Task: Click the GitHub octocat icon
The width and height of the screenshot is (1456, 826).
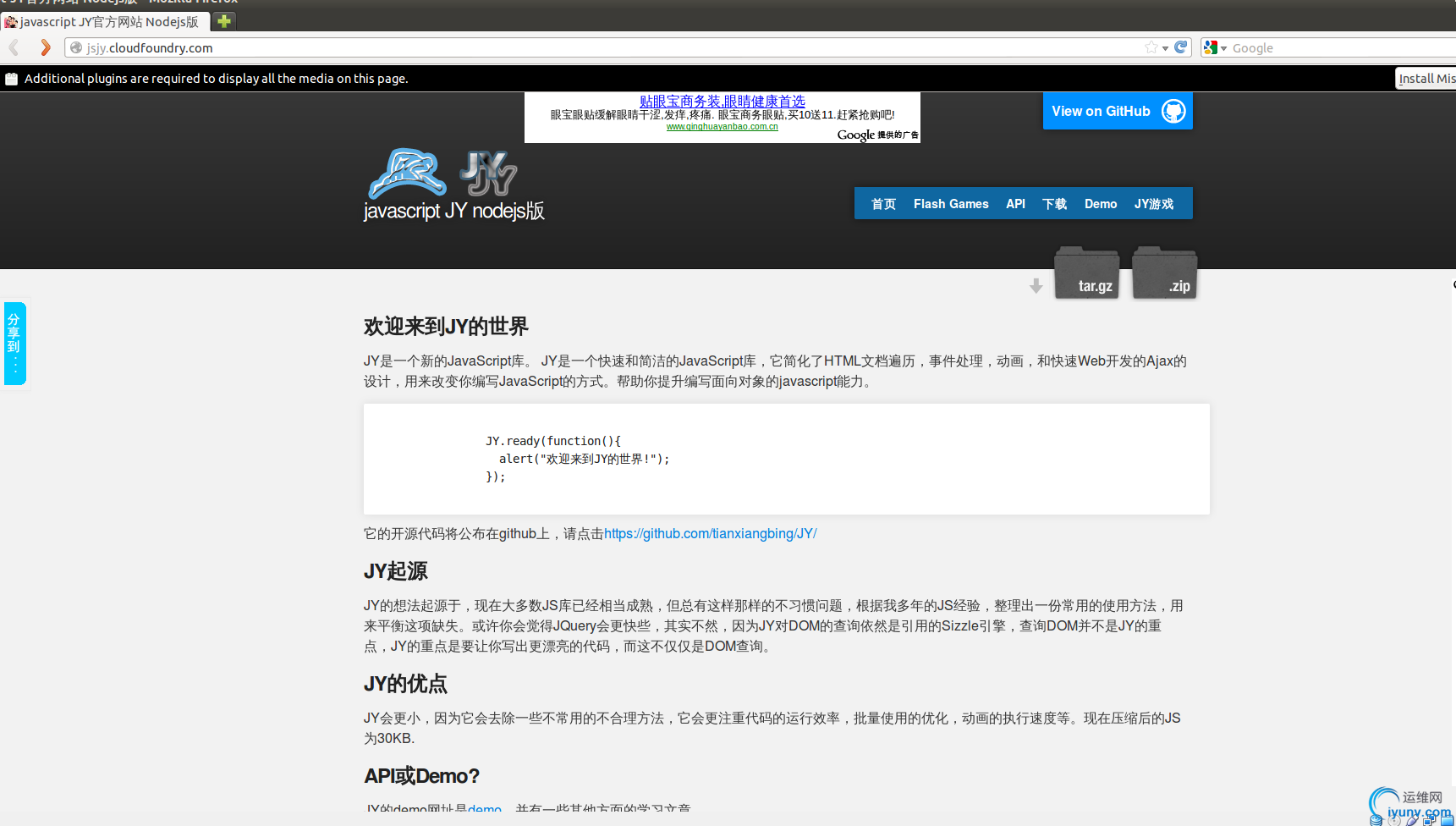Action: point(1173,111)
